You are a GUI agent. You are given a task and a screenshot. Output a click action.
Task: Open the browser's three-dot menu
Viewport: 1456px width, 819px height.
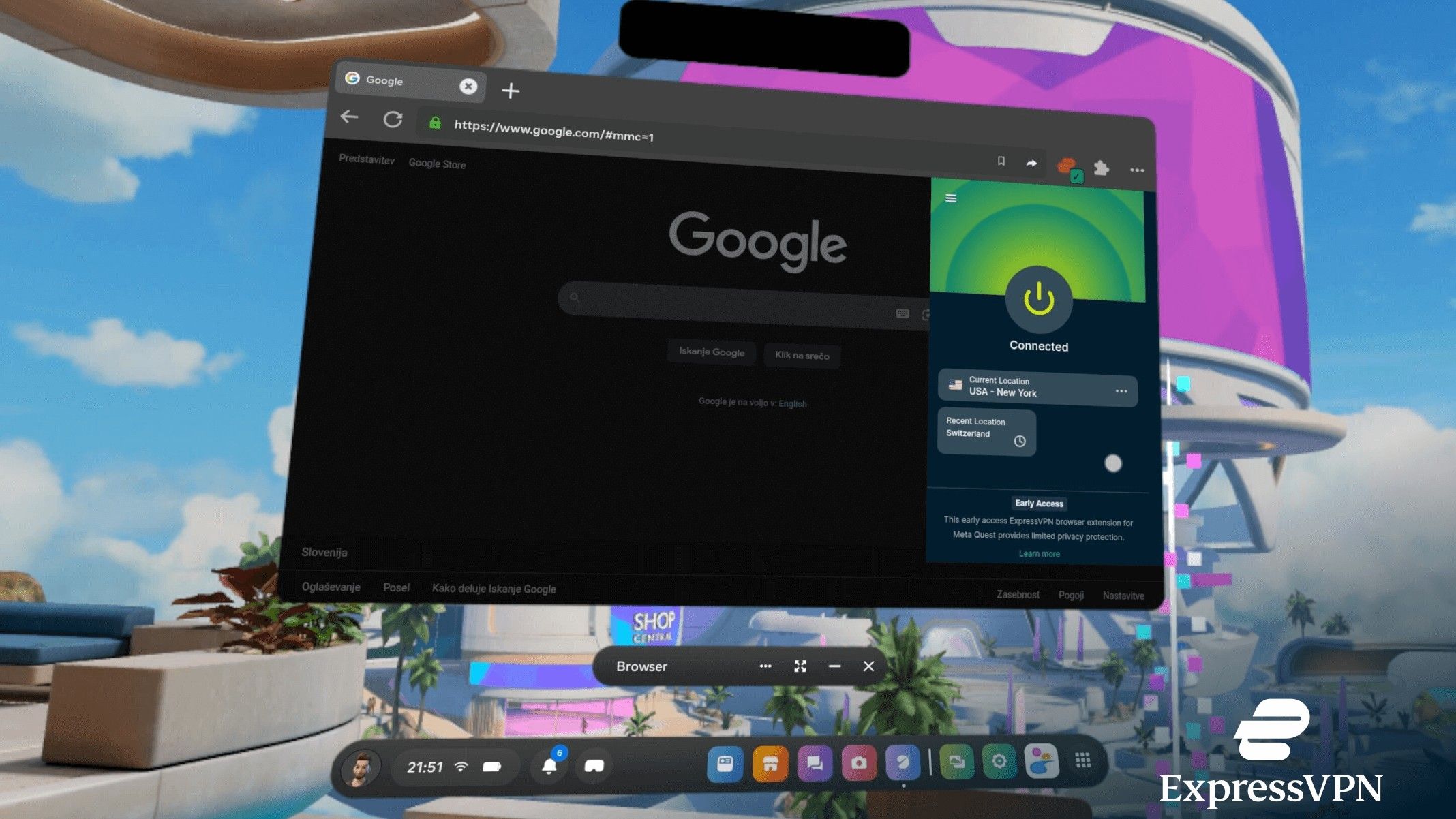pyautogui.click(x=1136, y=171)
